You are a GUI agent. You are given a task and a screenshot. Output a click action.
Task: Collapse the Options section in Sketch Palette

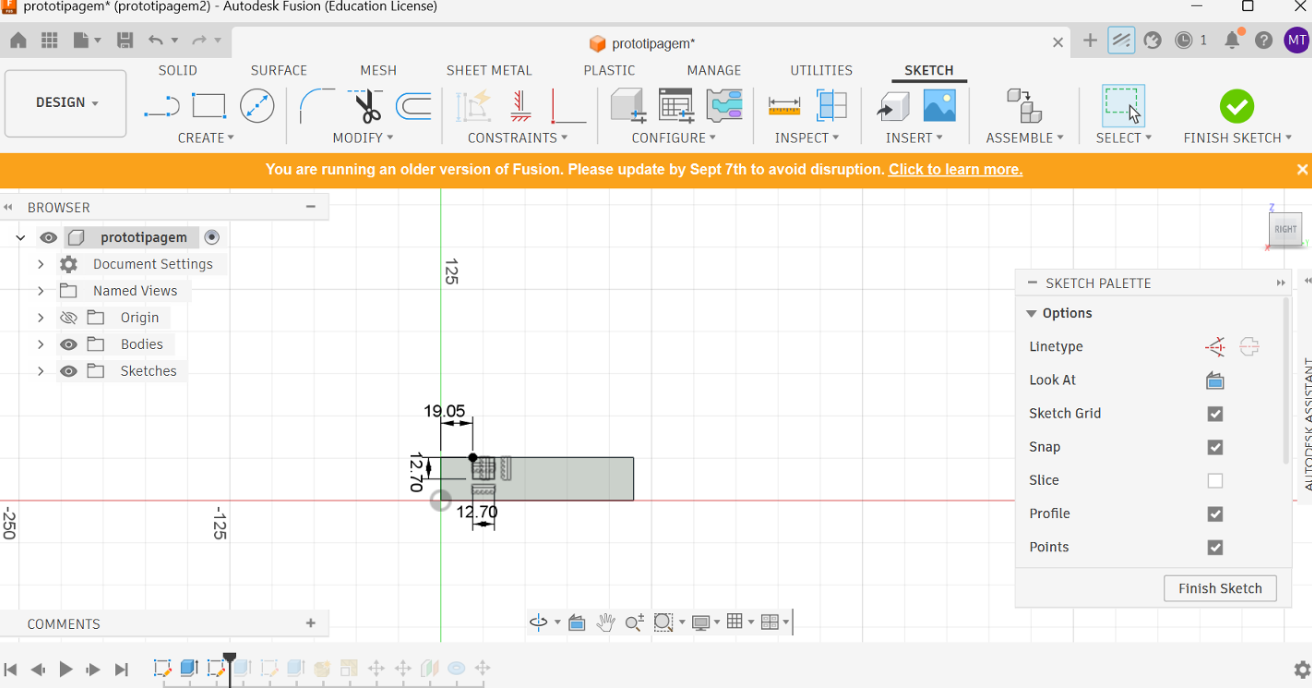(x=1031, y=314)
